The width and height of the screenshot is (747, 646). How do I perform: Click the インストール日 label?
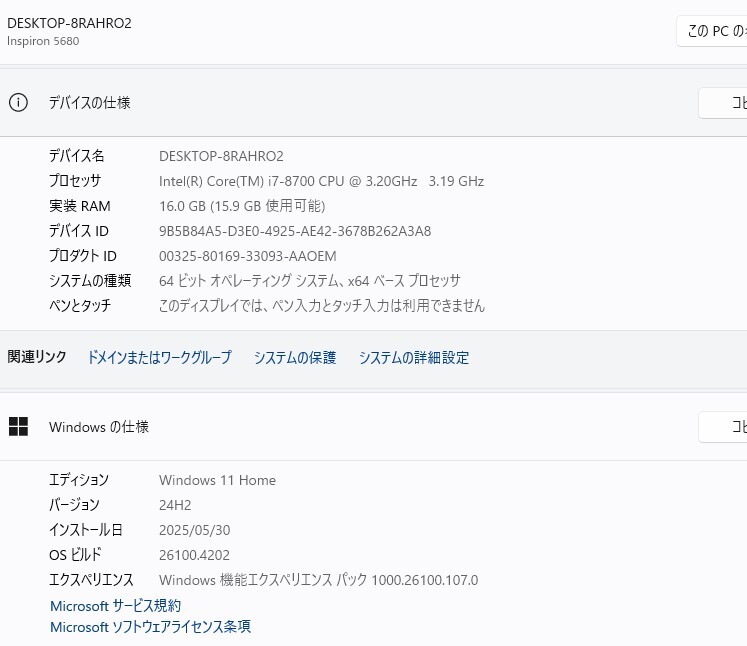[x=86, y=529]
